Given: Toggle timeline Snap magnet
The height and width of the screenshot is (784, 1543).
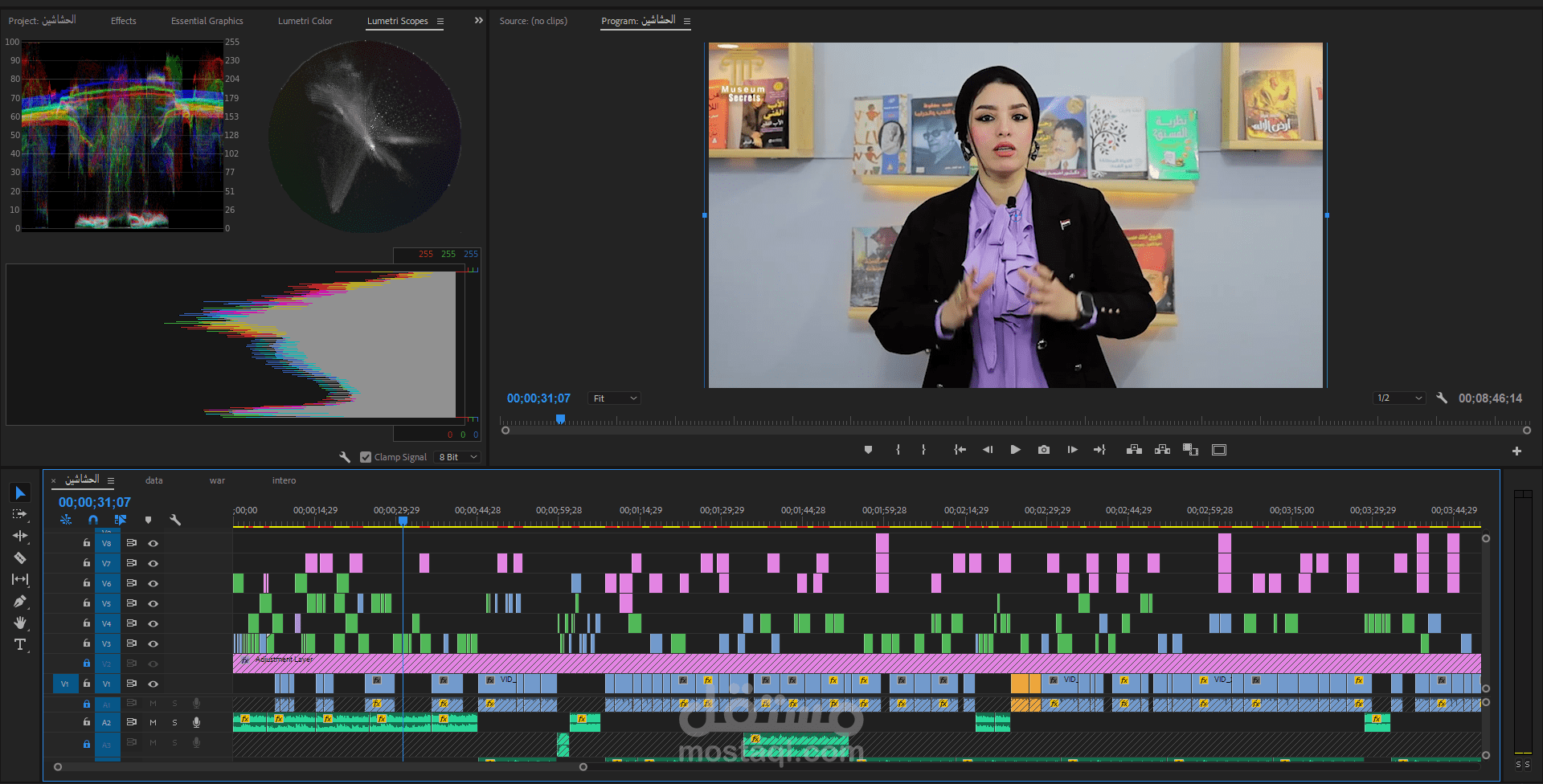Looking at the screenshot, I should pyautogui.click(x=93, y=520).
